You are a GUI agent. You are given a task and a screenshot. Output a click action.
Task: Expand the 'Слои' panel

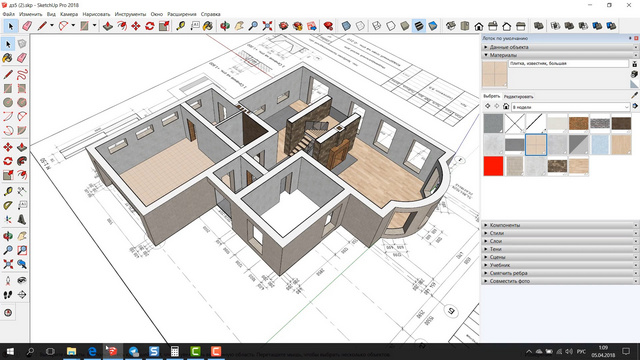pyautogui.click(x=560, y=241)
